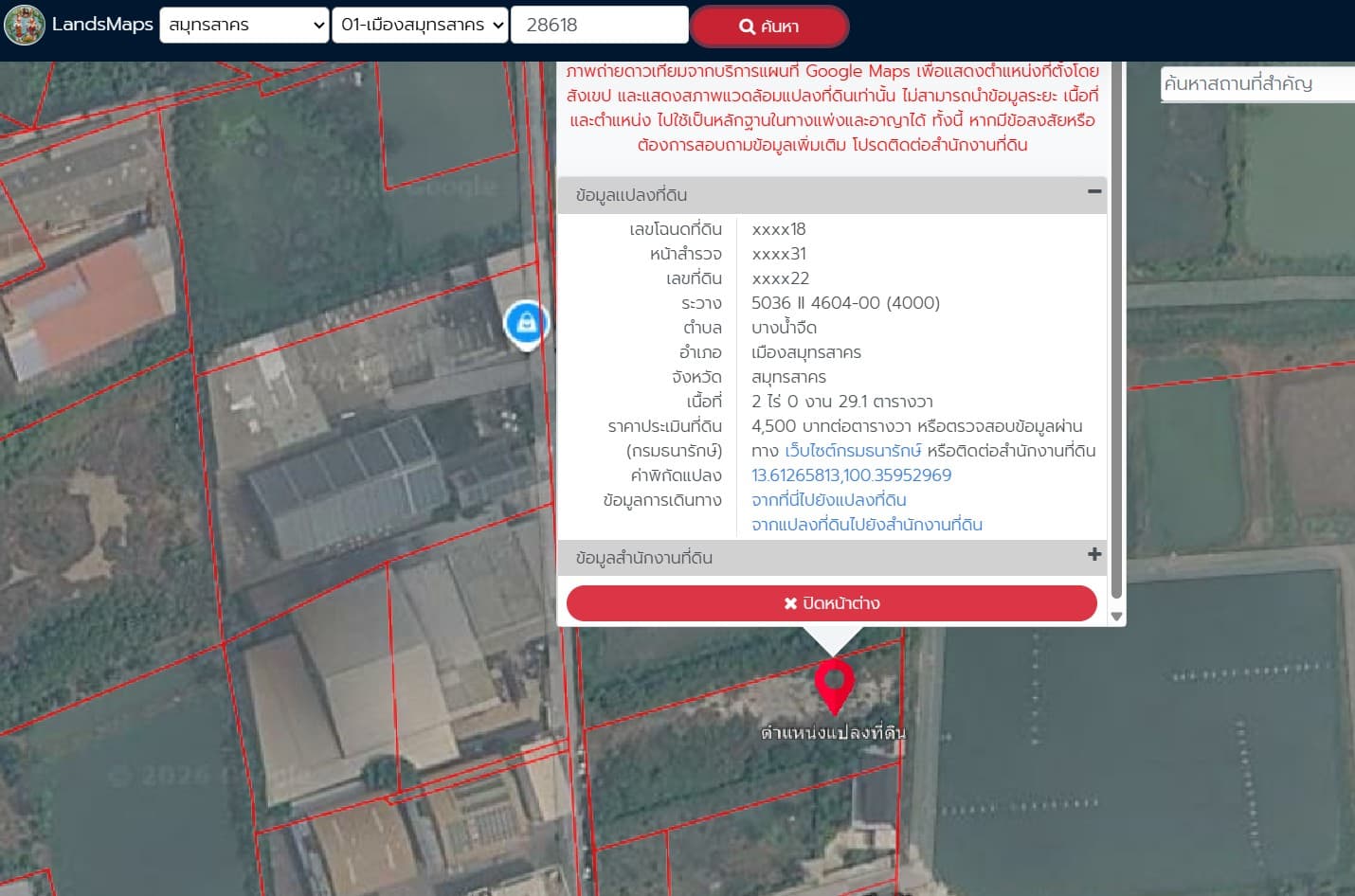The width and height of the screenshot is (1355, 896).
Task: Click the info panel vertical scrollbar
Action: pos(1116,332)
